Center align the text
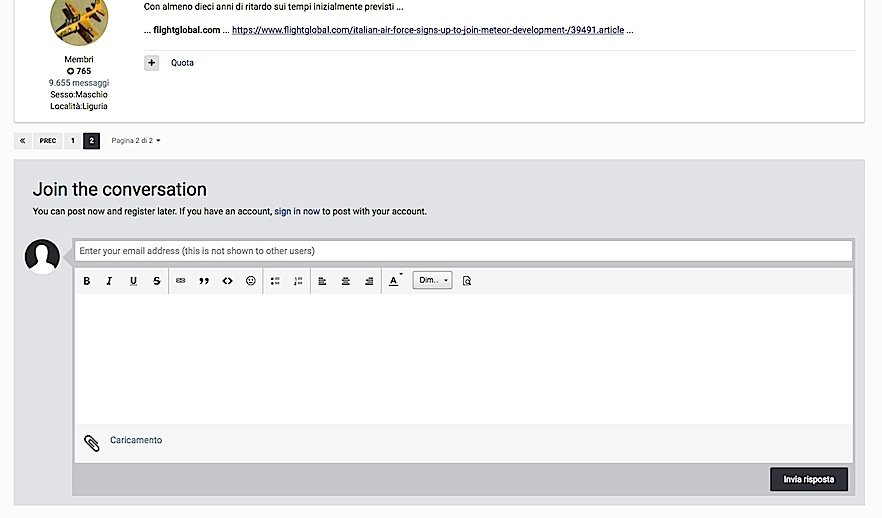Viewport: 882px width, 518px height. tap(346, 281)
